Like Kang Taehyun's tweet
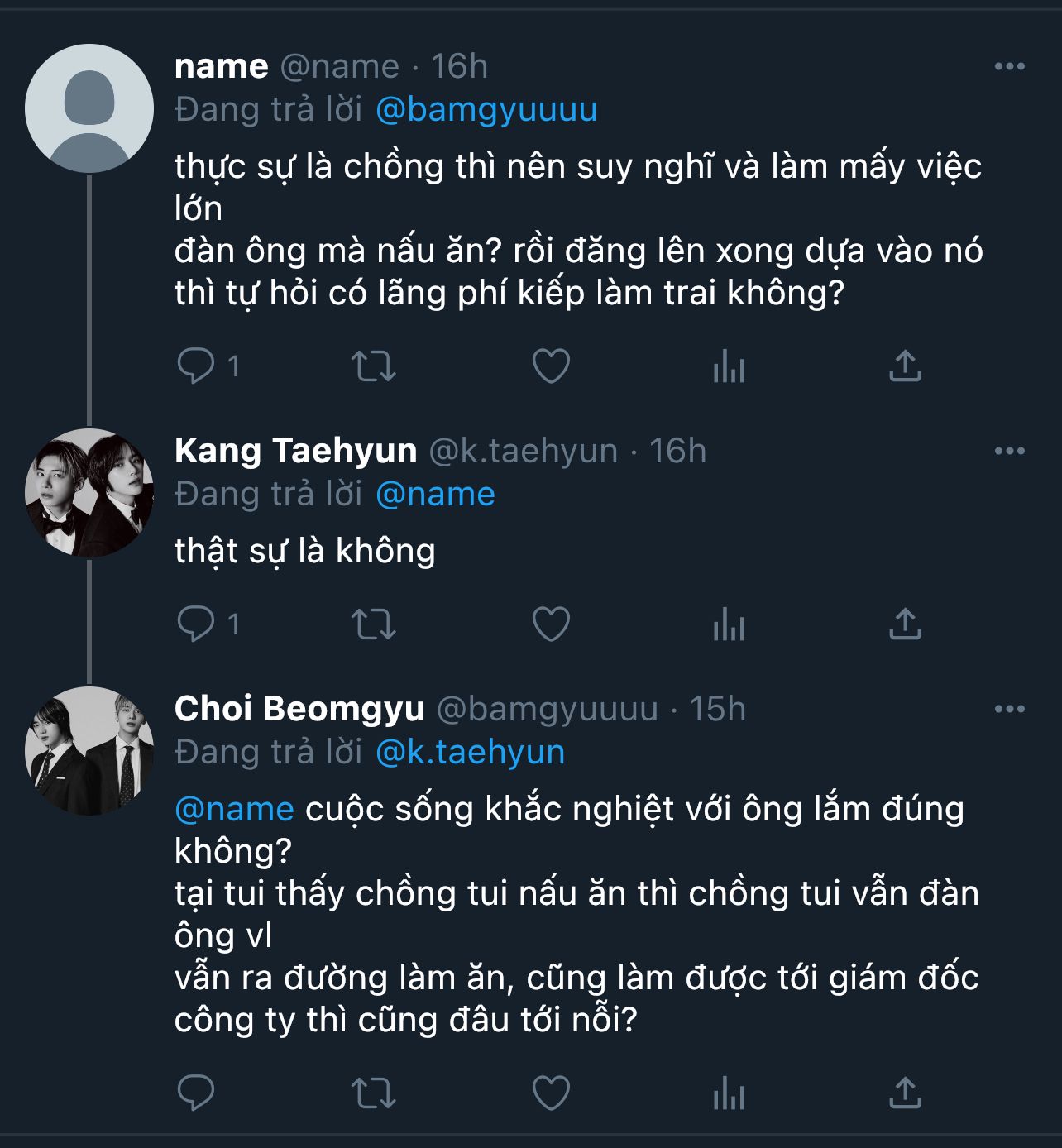The image size is (1062, 1148). click(551, 624)
